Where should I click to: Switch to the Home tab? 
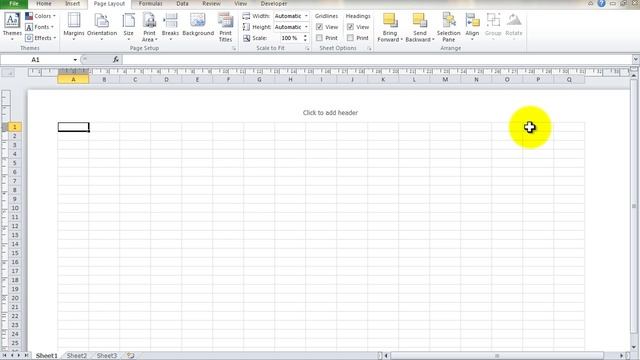coord(44,4)
